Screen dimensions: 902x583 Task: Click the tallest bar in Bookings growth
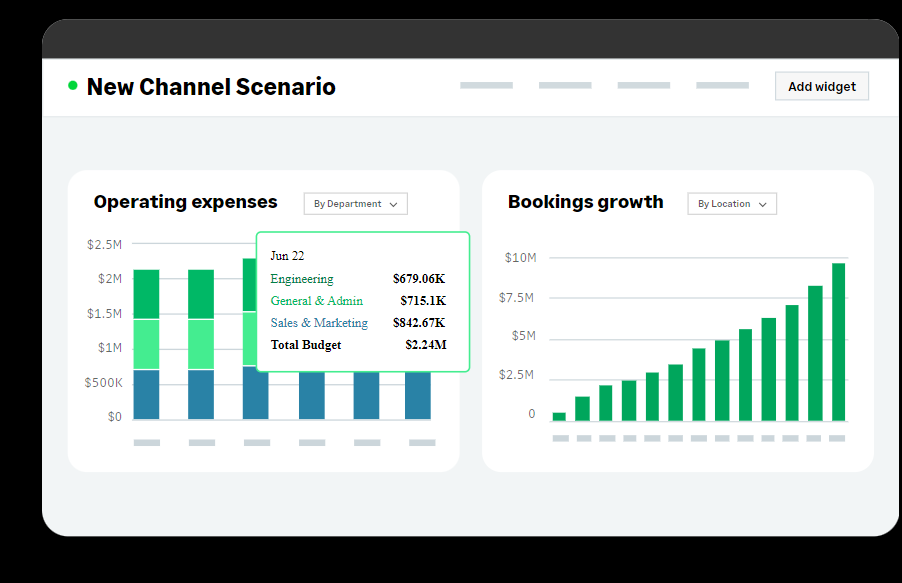[838, 341]
